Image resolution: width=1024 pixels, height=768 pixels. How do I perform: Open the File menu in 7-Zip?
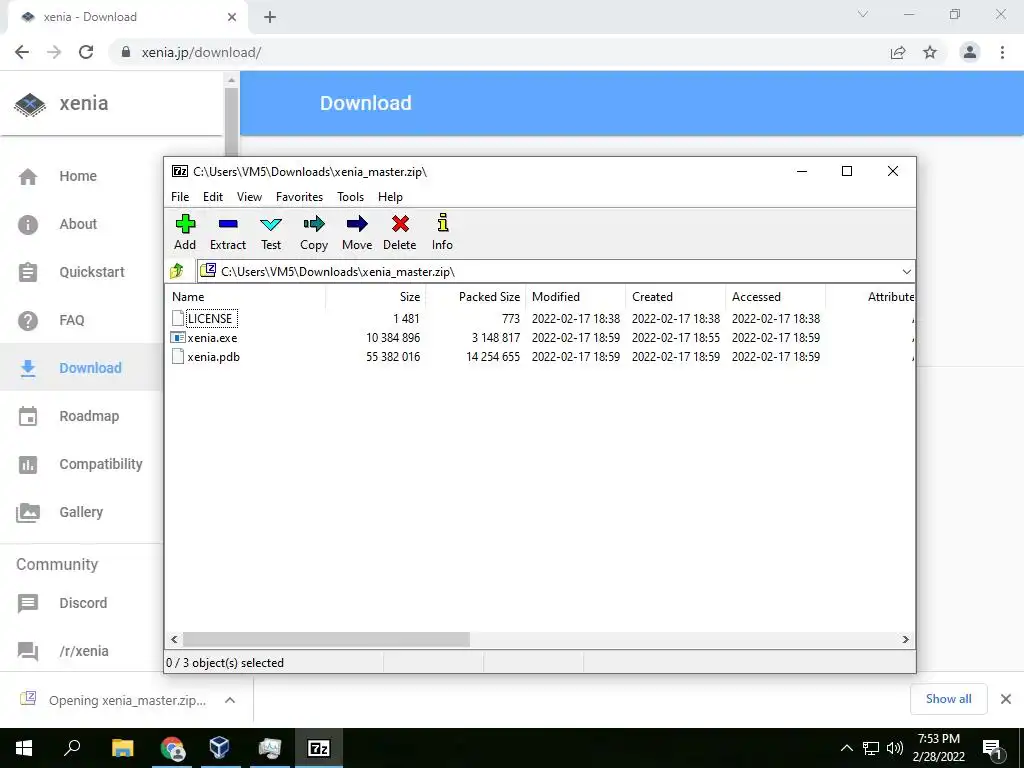[180, 197]
